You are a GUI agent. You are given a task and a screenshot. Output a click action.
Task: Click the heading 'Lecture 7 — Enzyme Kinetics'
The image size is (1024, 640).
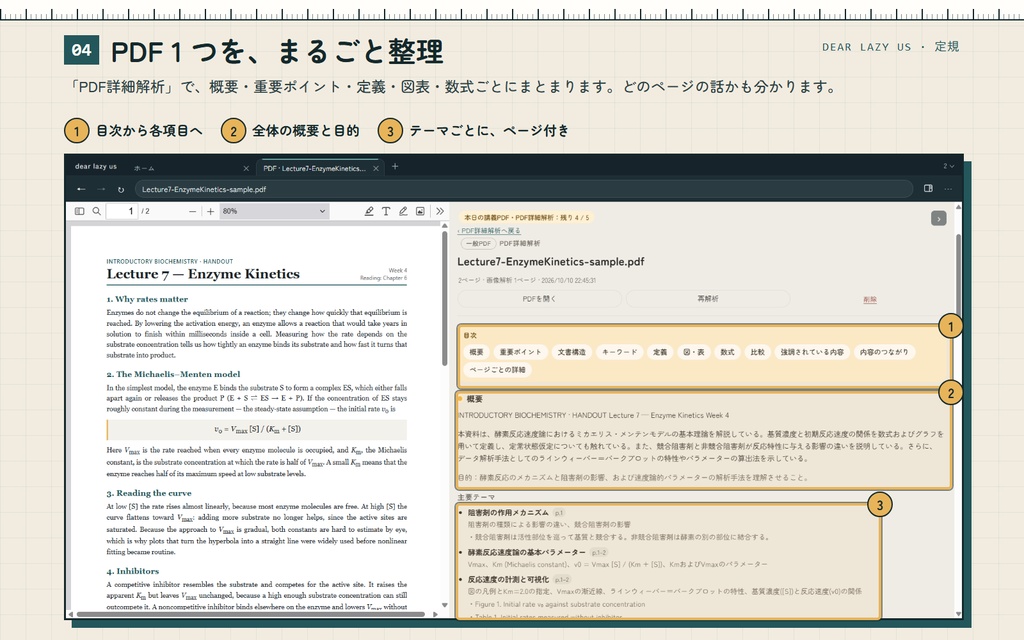(203, 274)
